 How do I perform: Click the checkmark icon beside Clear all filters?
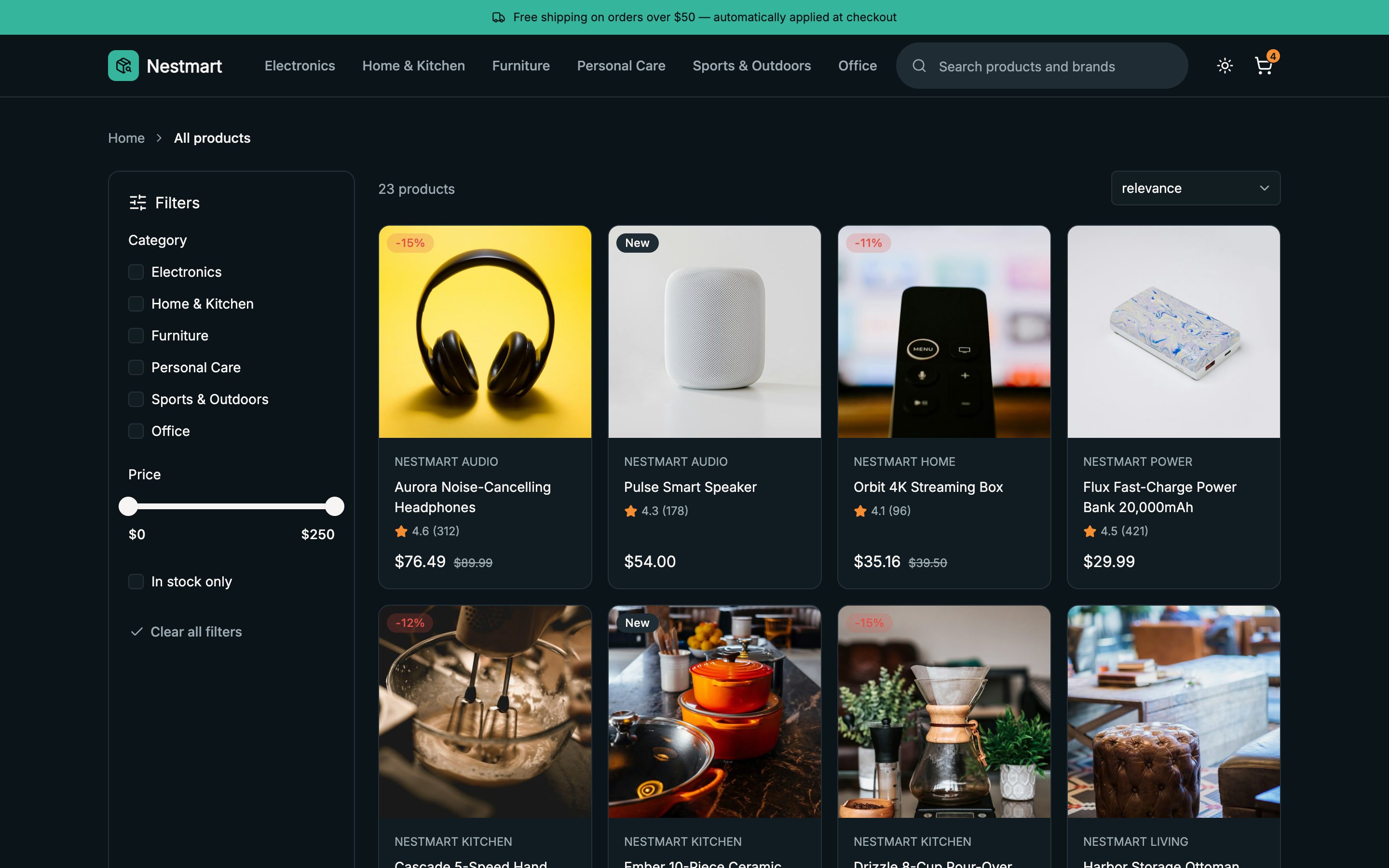(136, 632)
